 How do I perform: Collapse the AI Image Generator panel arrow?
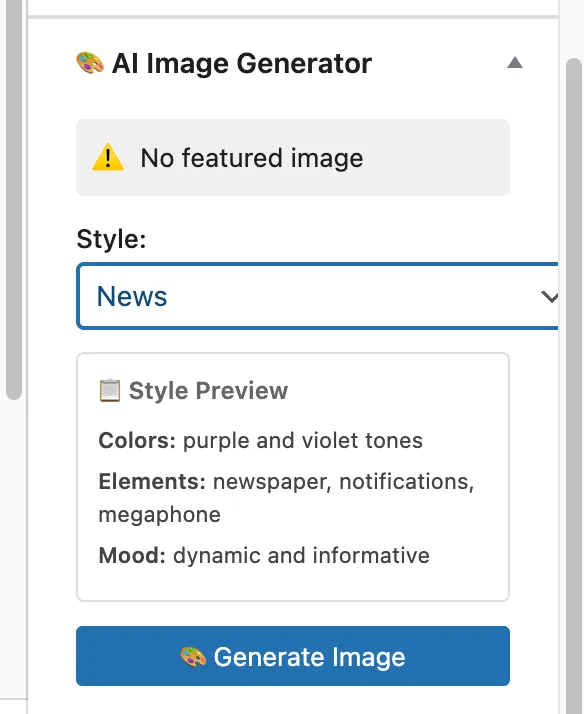point(515,62)
